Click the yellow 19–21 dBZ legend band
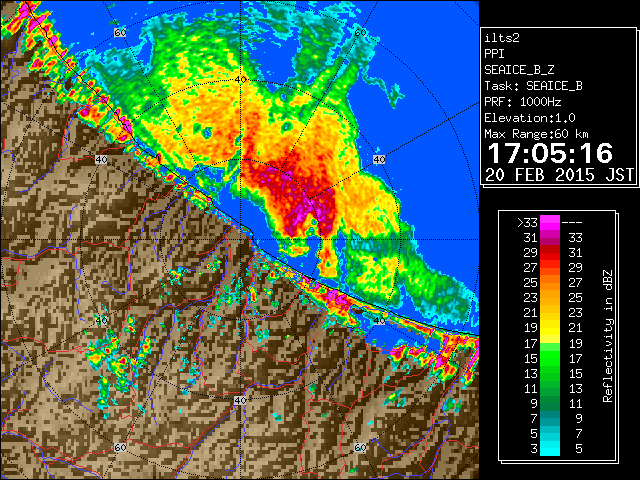The width and height of the screenshot is (640, 480). tap(550, 328)
